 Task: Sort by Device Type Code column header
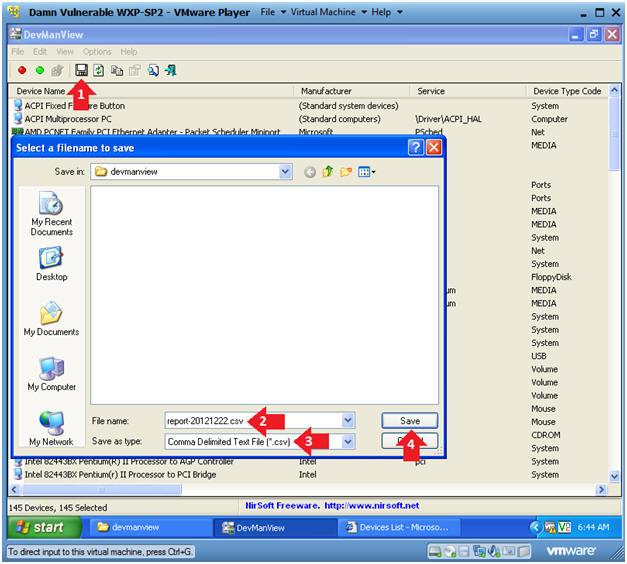(567, 91)
